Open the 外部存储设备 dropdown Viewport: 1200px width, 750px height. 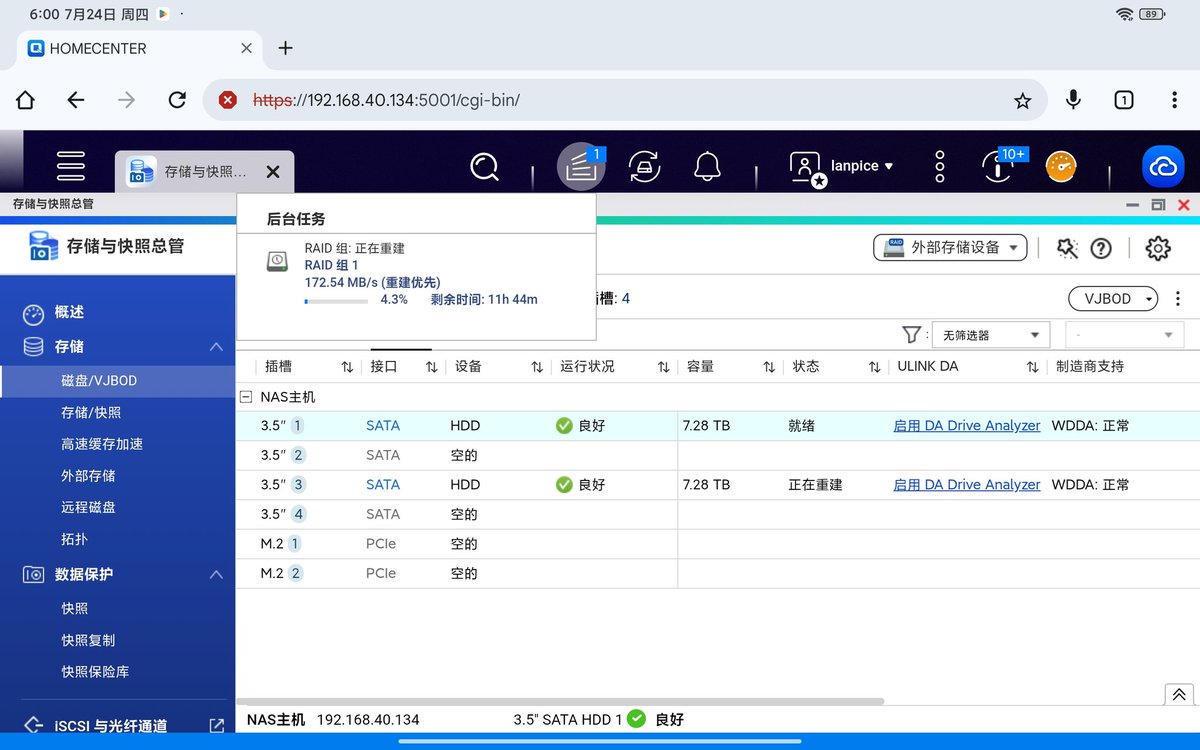[x=949, y=248]
